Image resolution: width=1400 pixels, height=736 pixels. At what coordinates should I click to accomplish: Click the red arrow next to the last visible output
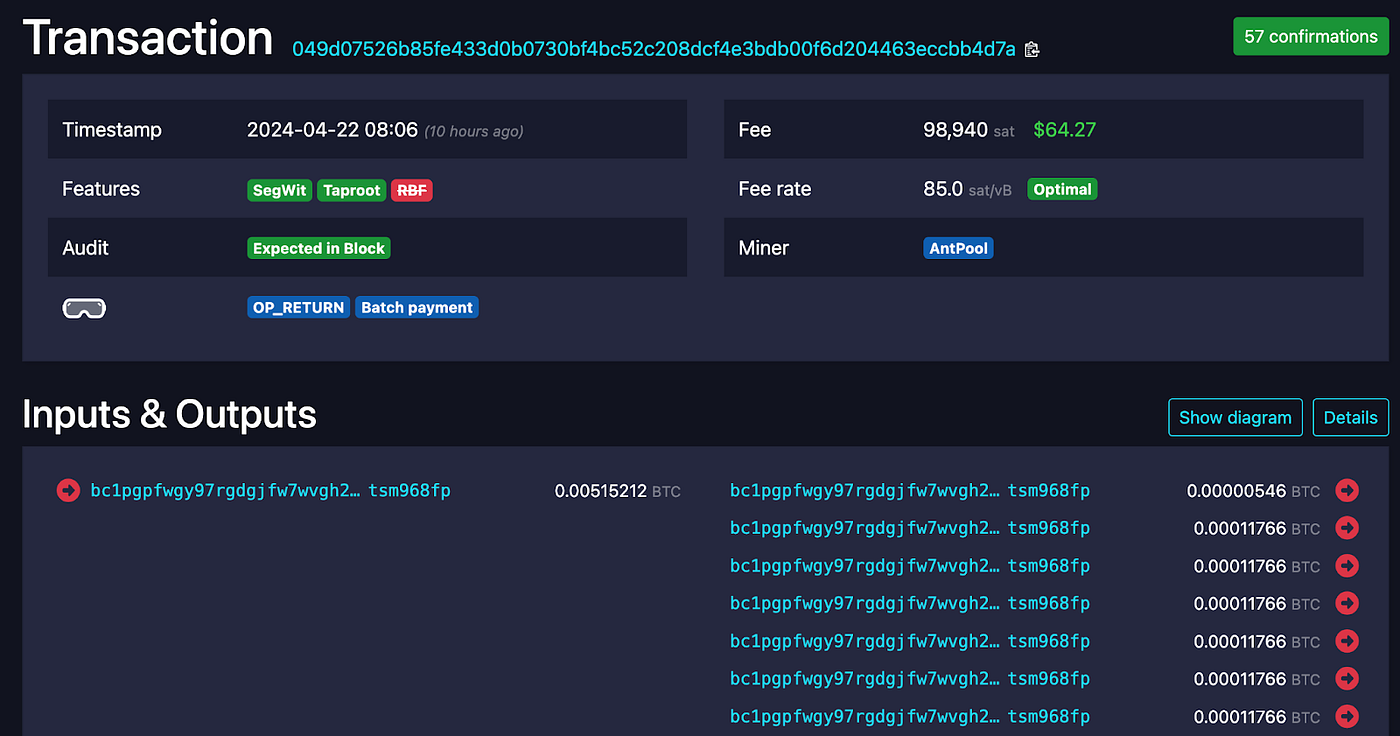[1347, 717]
